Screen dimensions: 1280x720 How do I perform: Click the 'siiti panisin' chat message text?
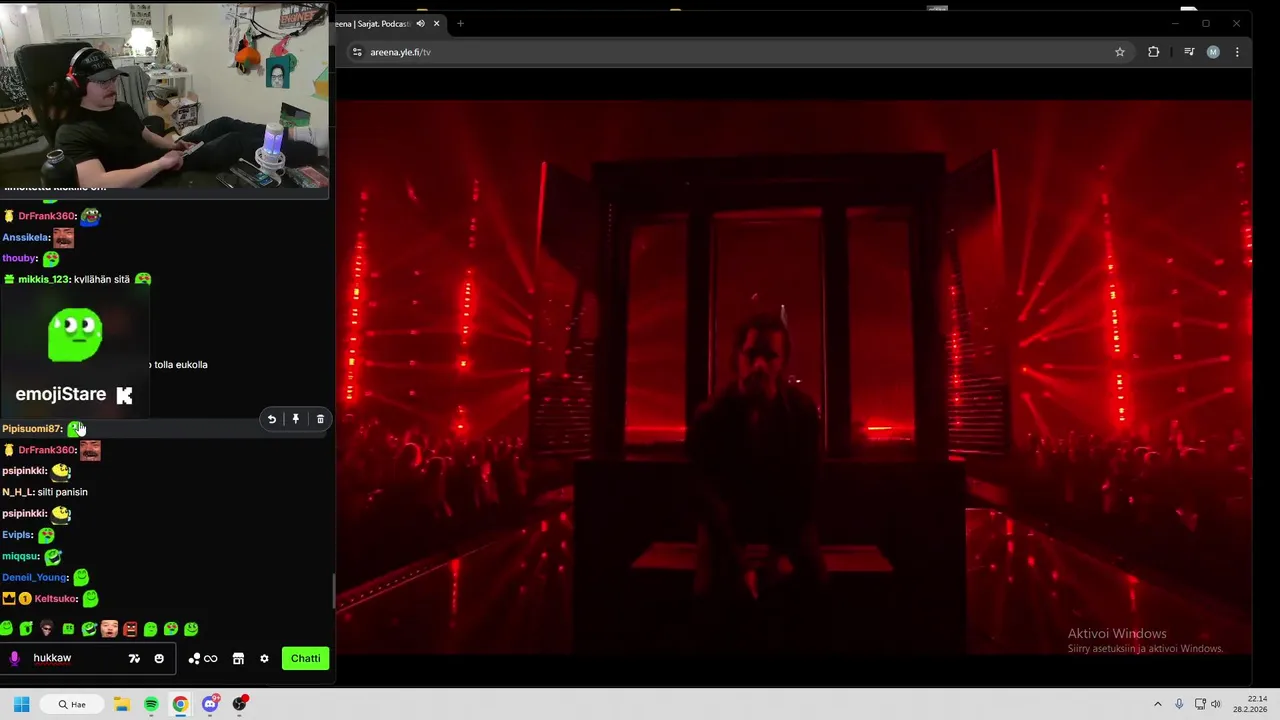[x=62, y=492]
